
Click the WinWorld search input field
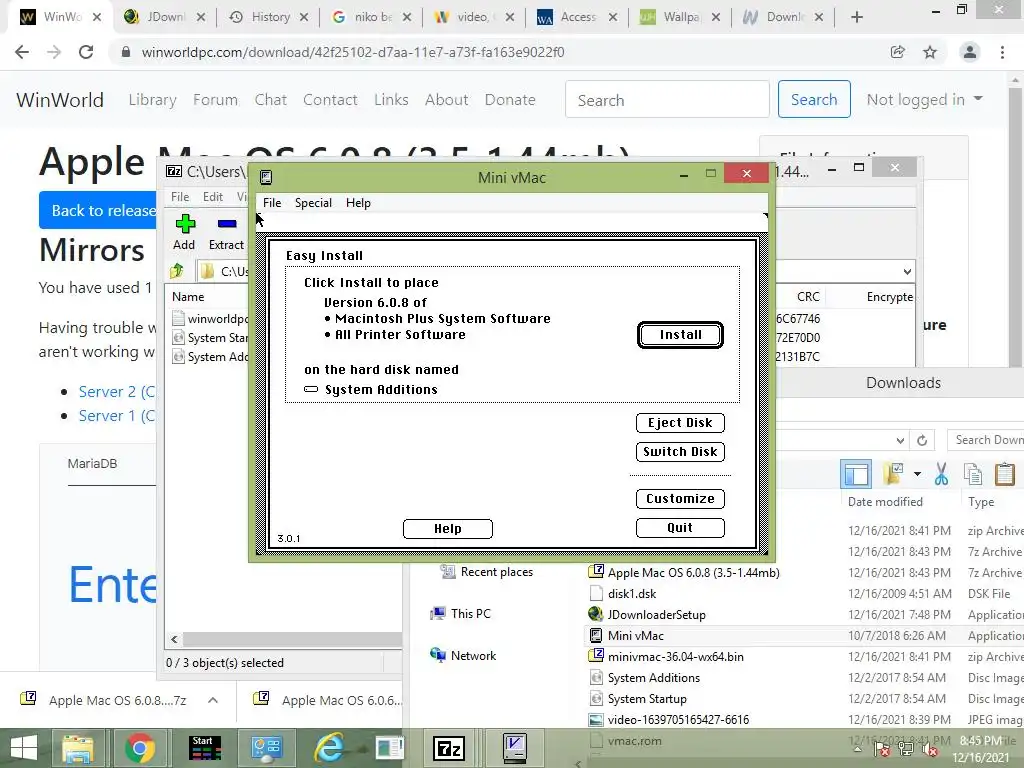(667, 99)
